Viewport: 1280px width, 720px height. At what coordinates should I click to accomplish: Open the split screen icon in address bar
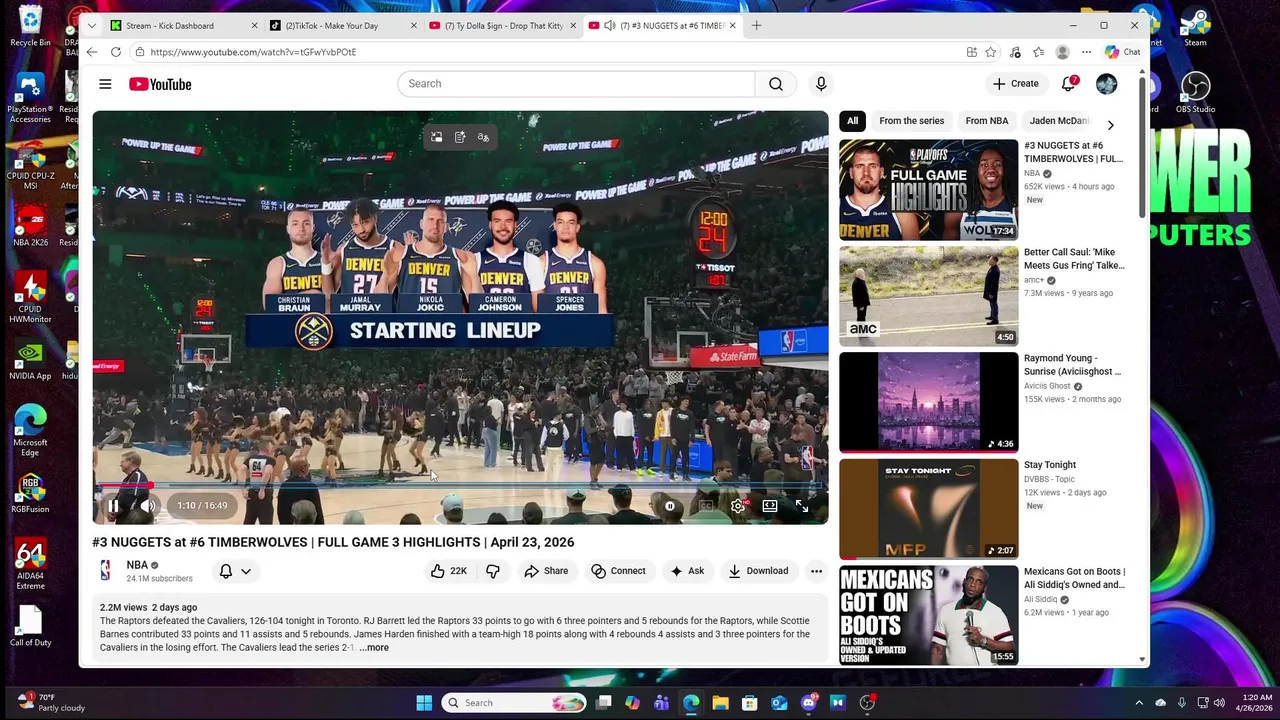(972, 52)
